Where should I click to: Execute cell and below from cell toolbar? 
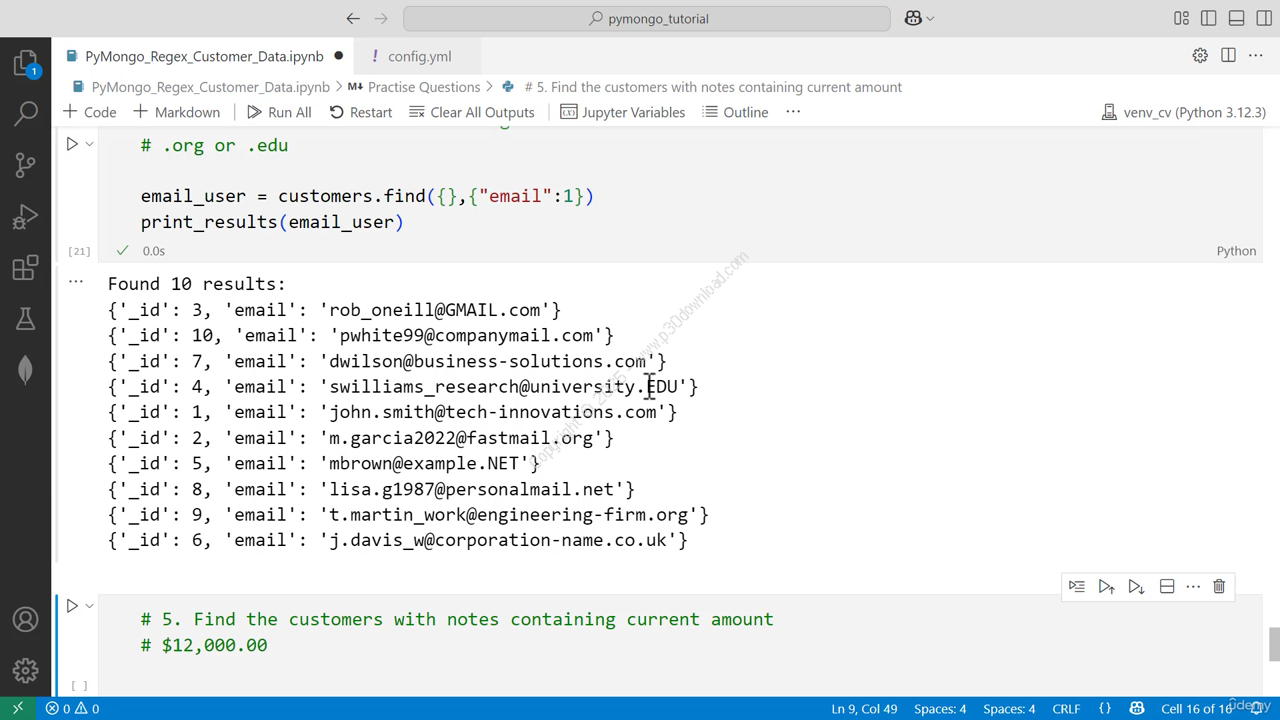(1136, 586)
